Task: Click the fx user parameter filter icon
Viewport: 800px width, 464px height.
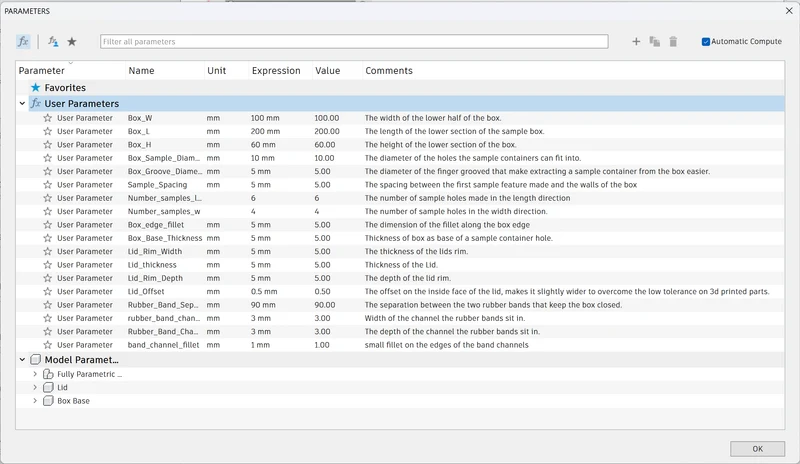Action: click(23, 41)
